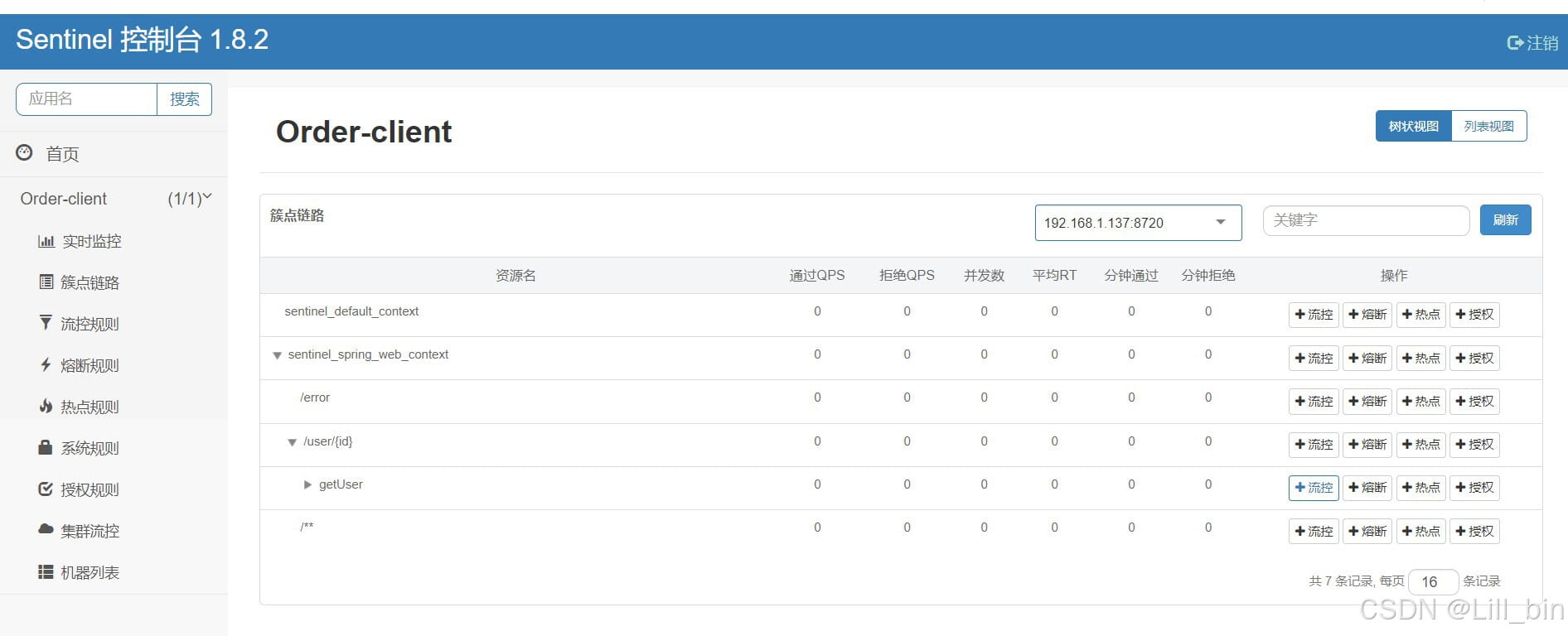Add 熔断 rule for /error

(1367, 402)
